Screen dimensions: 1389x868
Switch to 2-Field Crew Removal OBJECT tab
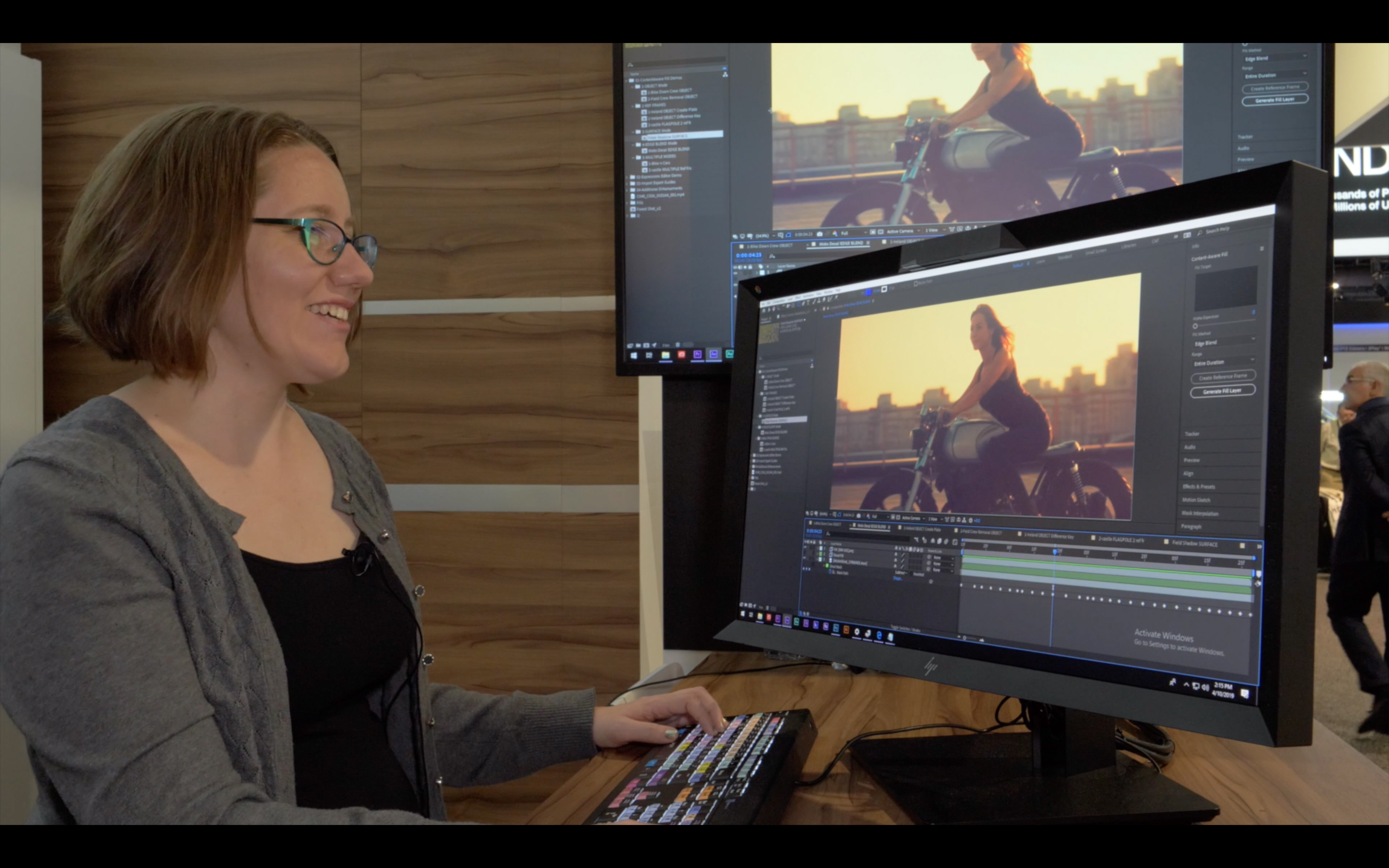(x=980, y=533)
